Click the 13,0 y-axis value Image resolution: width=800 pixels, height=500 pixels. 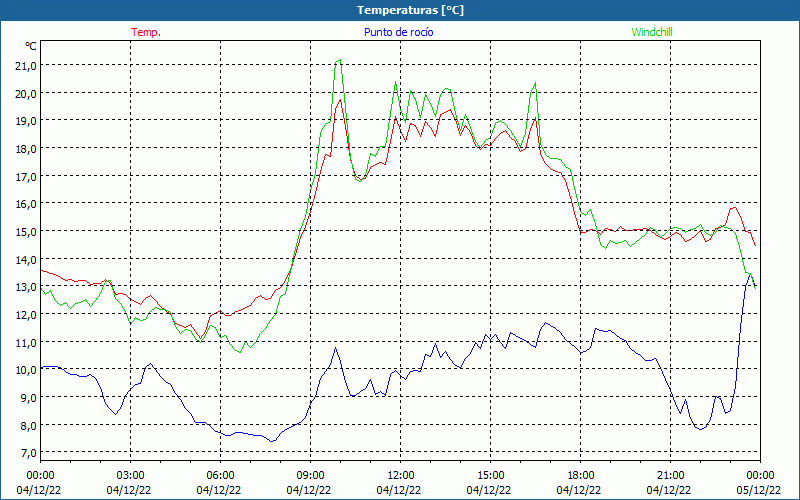pyautogui.click(x=27, y=287)
